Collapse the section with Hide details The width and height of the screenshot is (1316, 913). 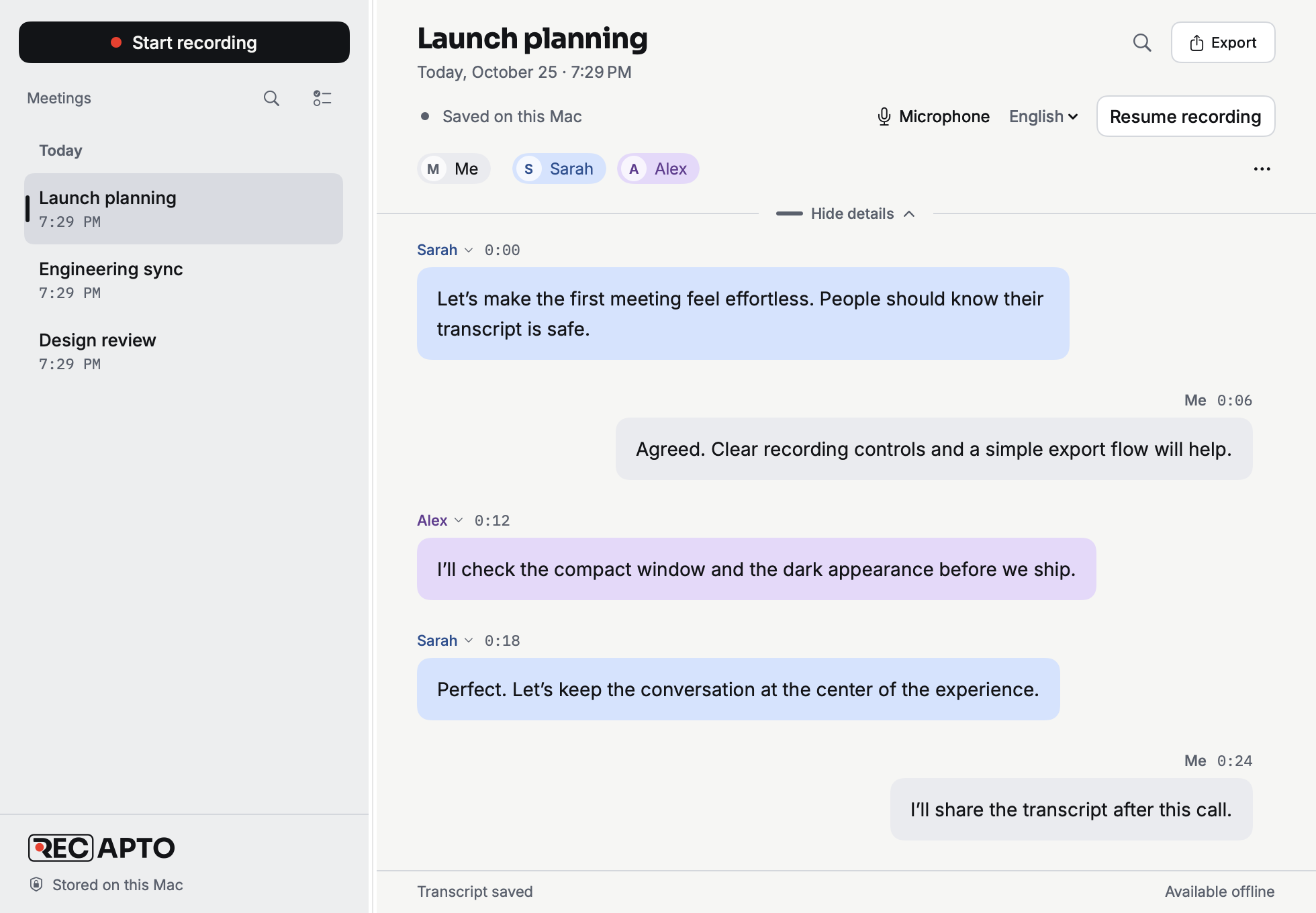pos(846,213)
